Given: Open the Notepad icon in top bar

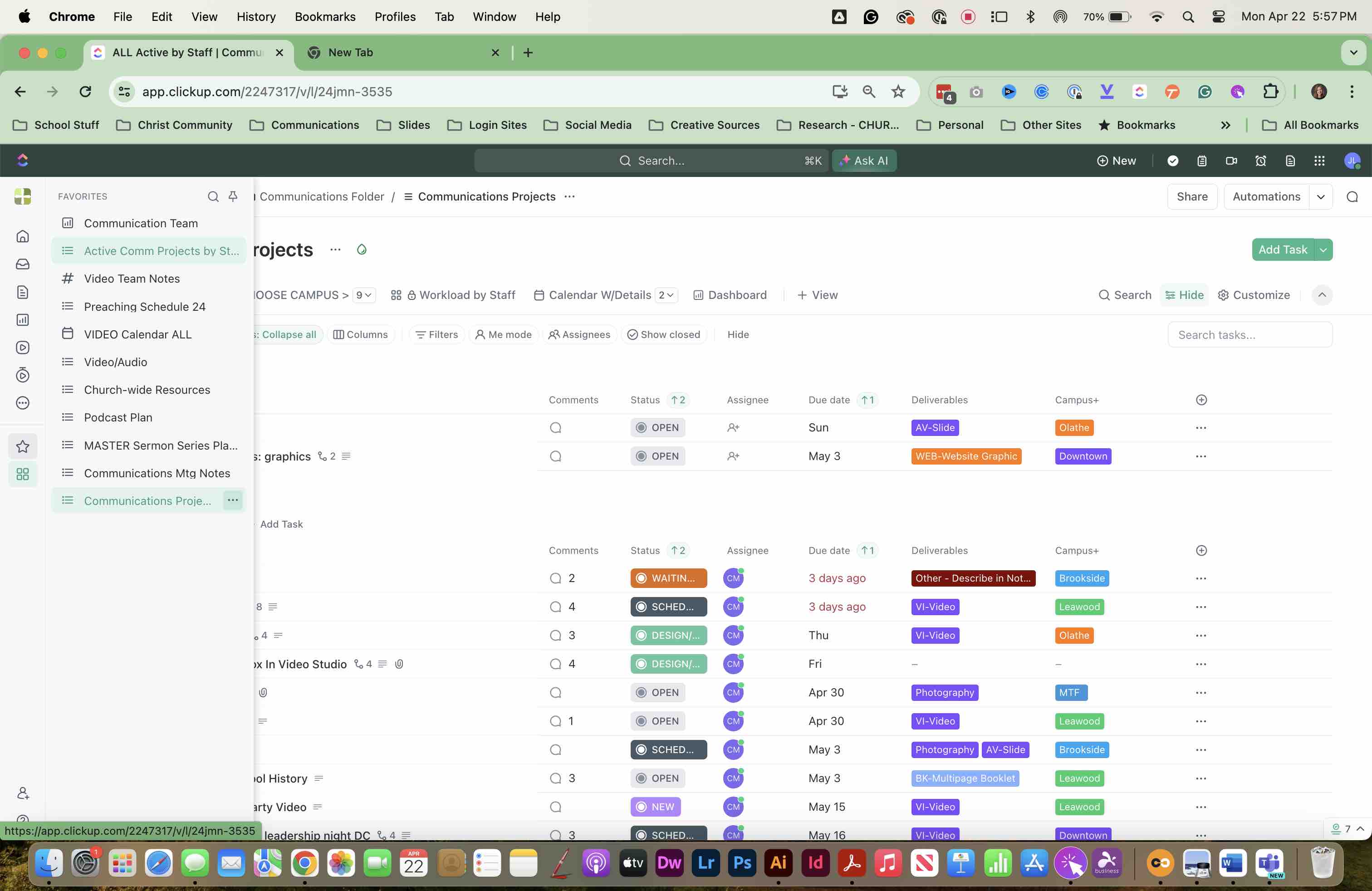Looking at the screenshot, I should (x=1202, y=161).
